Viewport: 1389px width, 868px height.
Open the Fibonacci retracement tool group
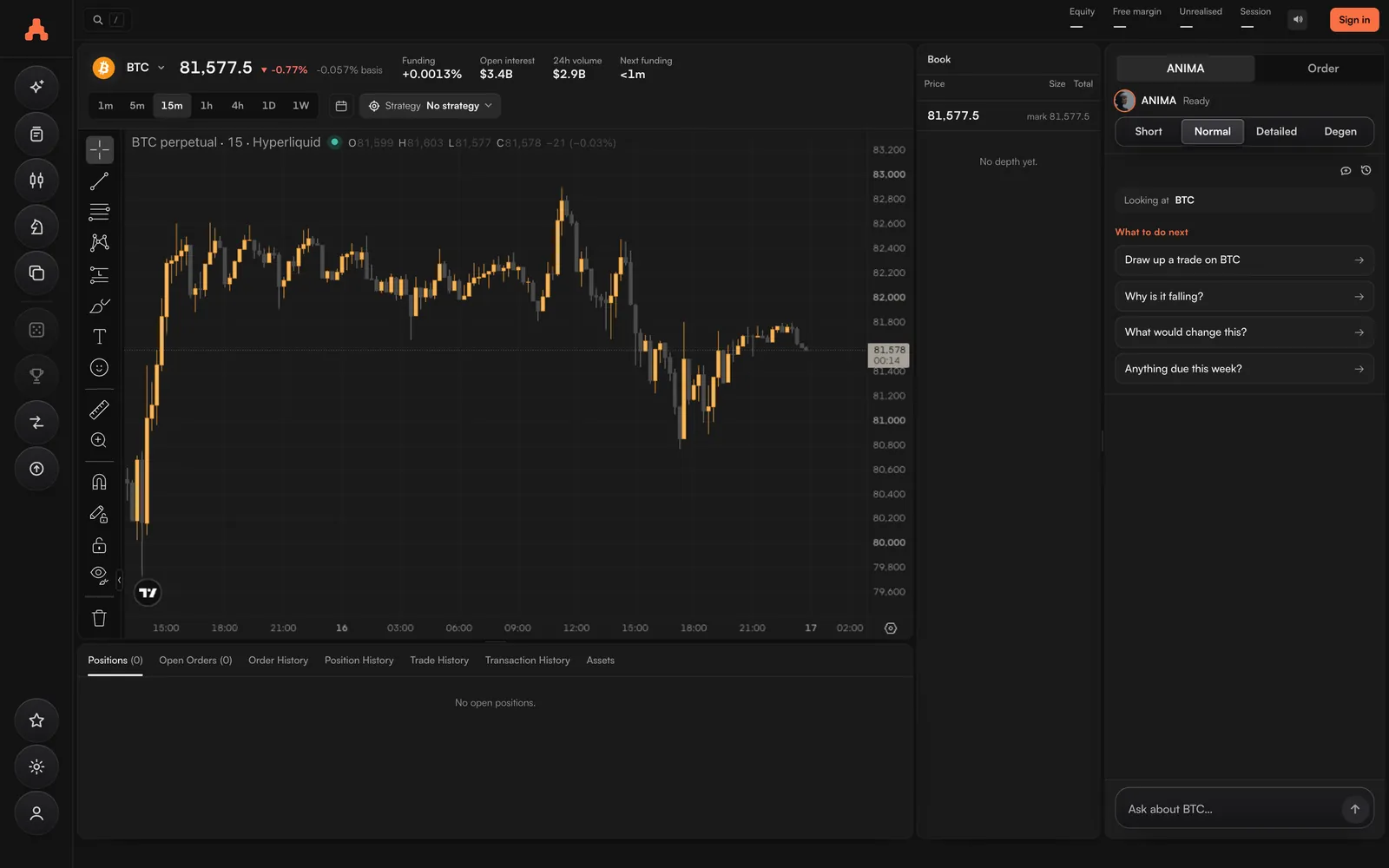[x=100, y=212]
